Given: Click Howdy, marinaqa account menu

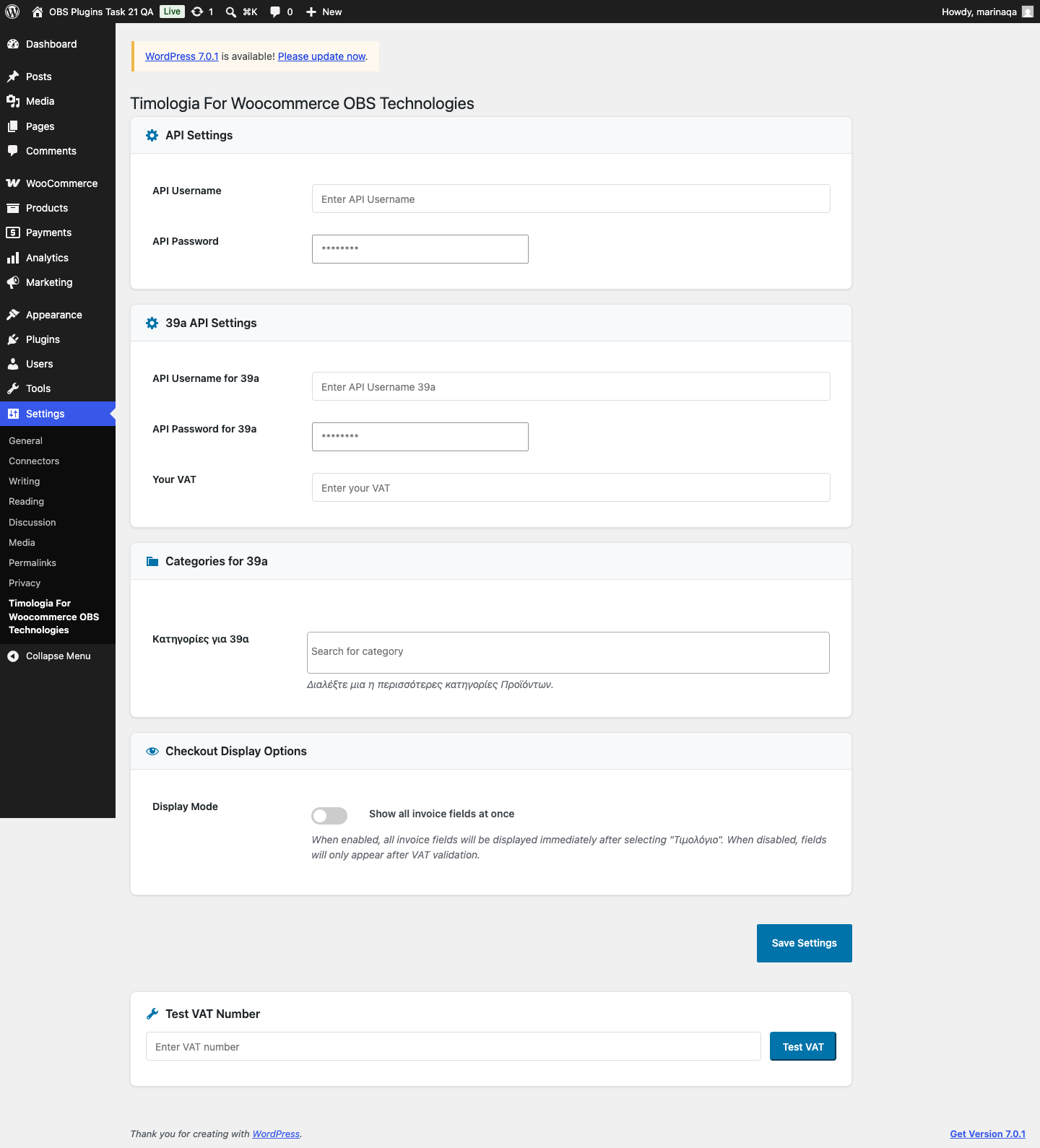Looking at the screenshot, I should tap(987, 12).
